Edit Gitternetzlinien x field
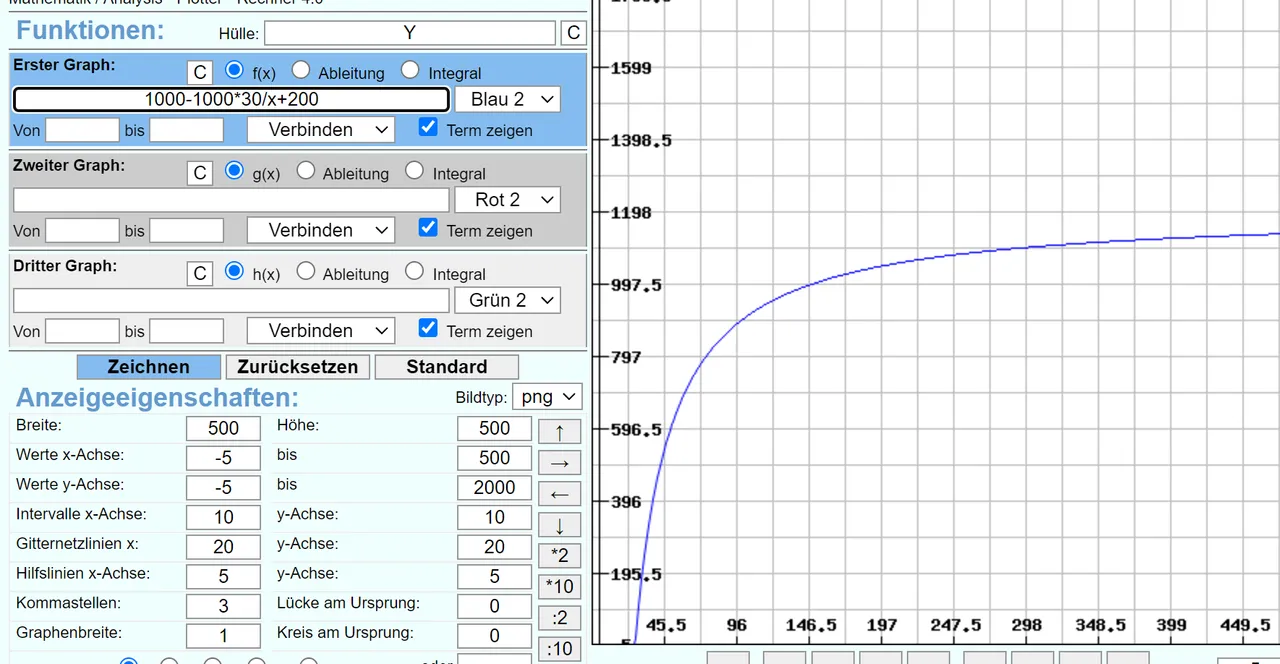Image resolution: width=1280 pixels, height=664 pixels. click(x=223, y=547)
